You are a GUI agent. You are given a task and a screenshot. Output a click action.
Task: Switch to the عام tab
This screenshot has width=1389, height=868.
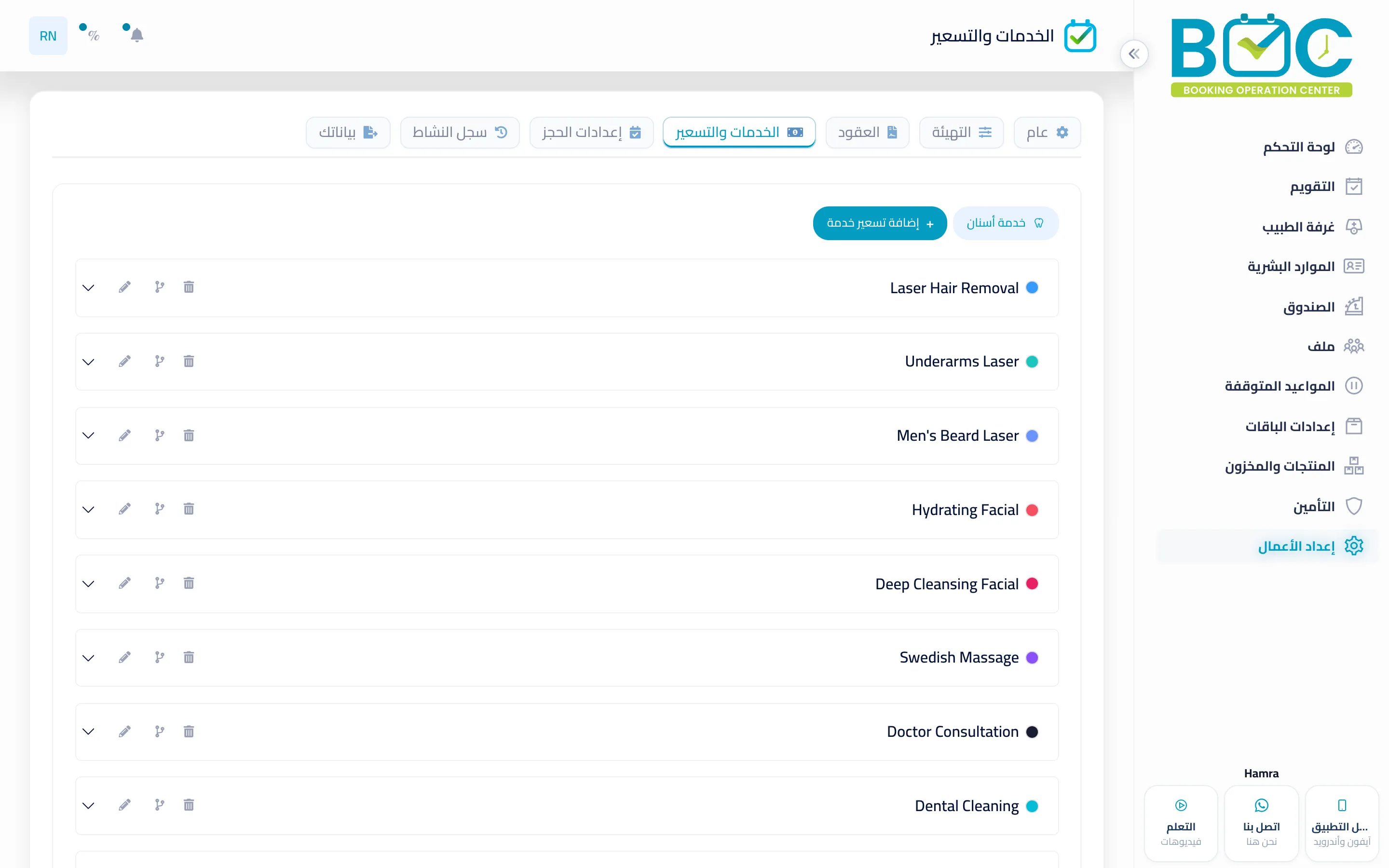point(1047,133)
